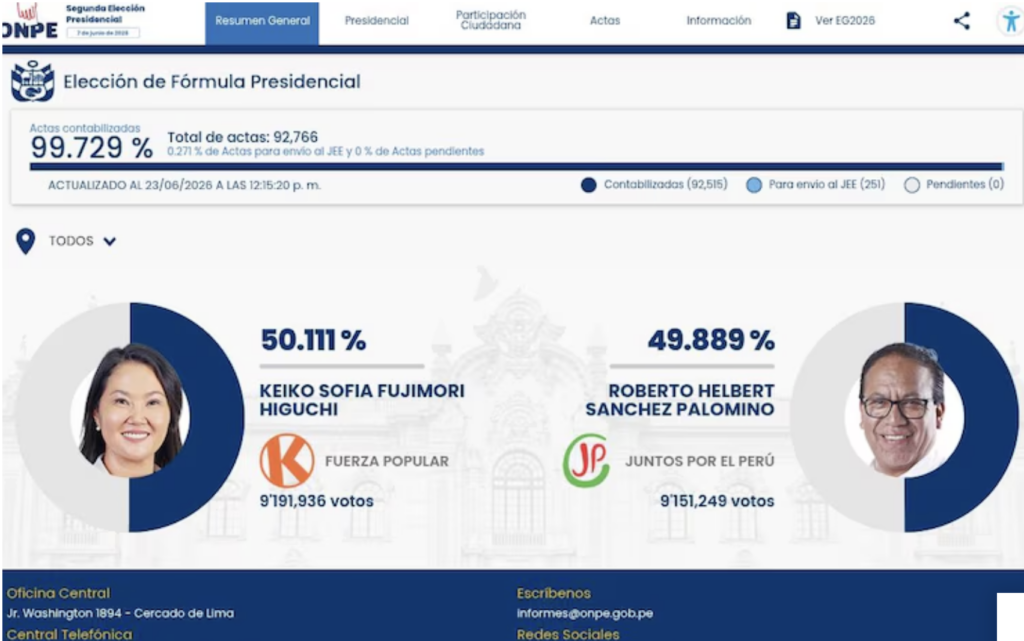
Task: Click Total de actas: 92,766 text
Action: [x=242, y=137]
